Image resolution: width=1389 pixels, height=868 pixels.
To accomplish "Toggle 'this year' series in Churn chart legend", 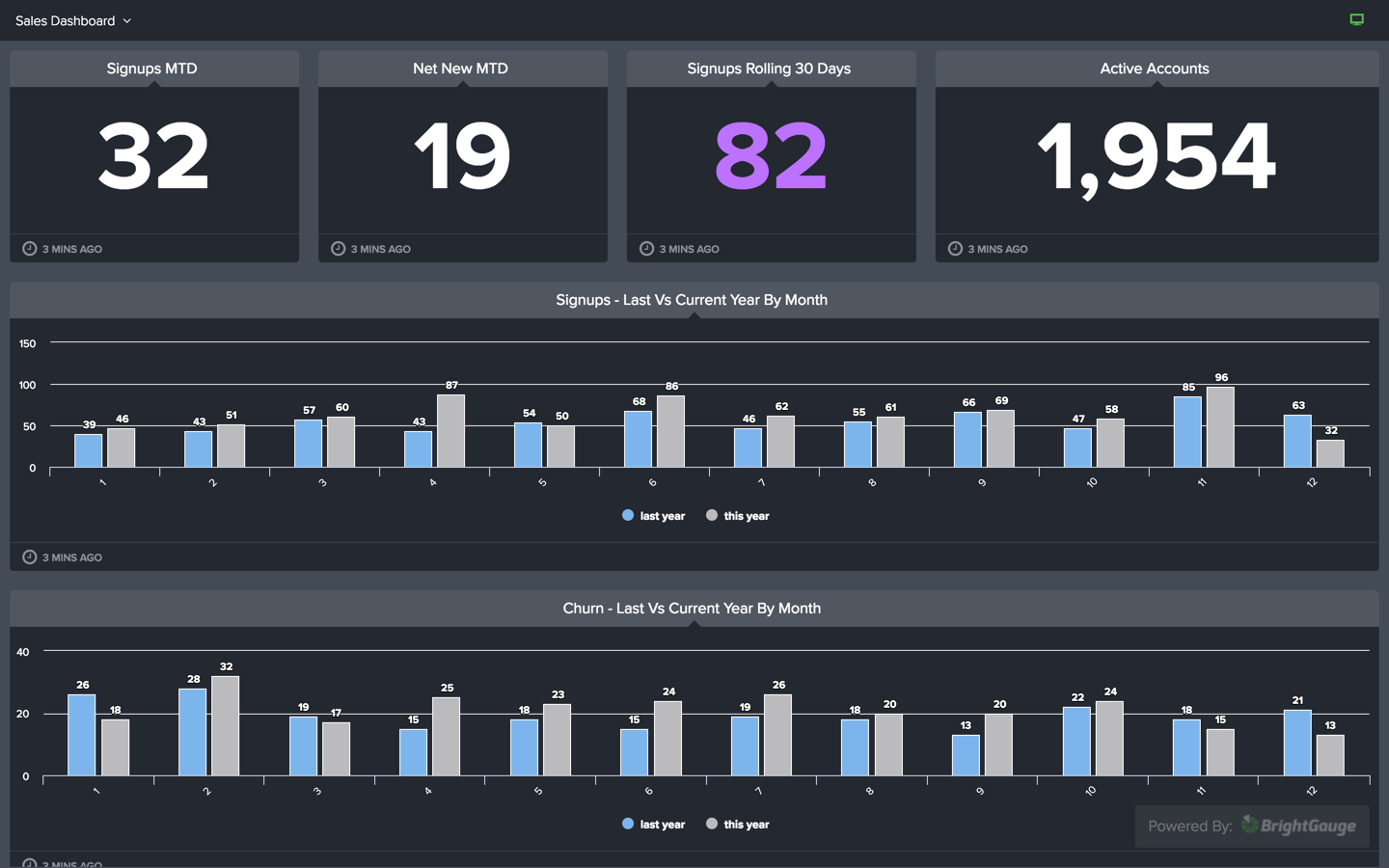I will [738, 825].
